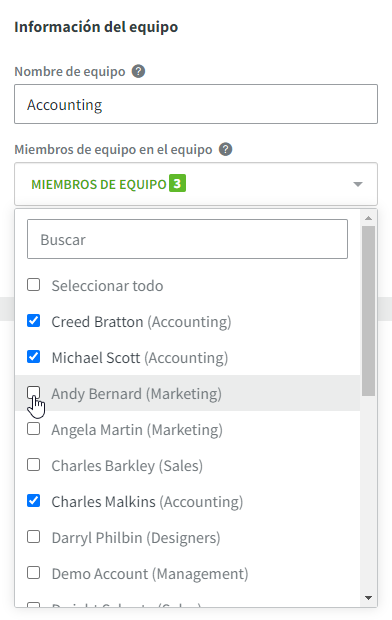Screen dimensions: 392x620
Task: Click help icon next to Nombre de equipo
Action: point(138,72)
